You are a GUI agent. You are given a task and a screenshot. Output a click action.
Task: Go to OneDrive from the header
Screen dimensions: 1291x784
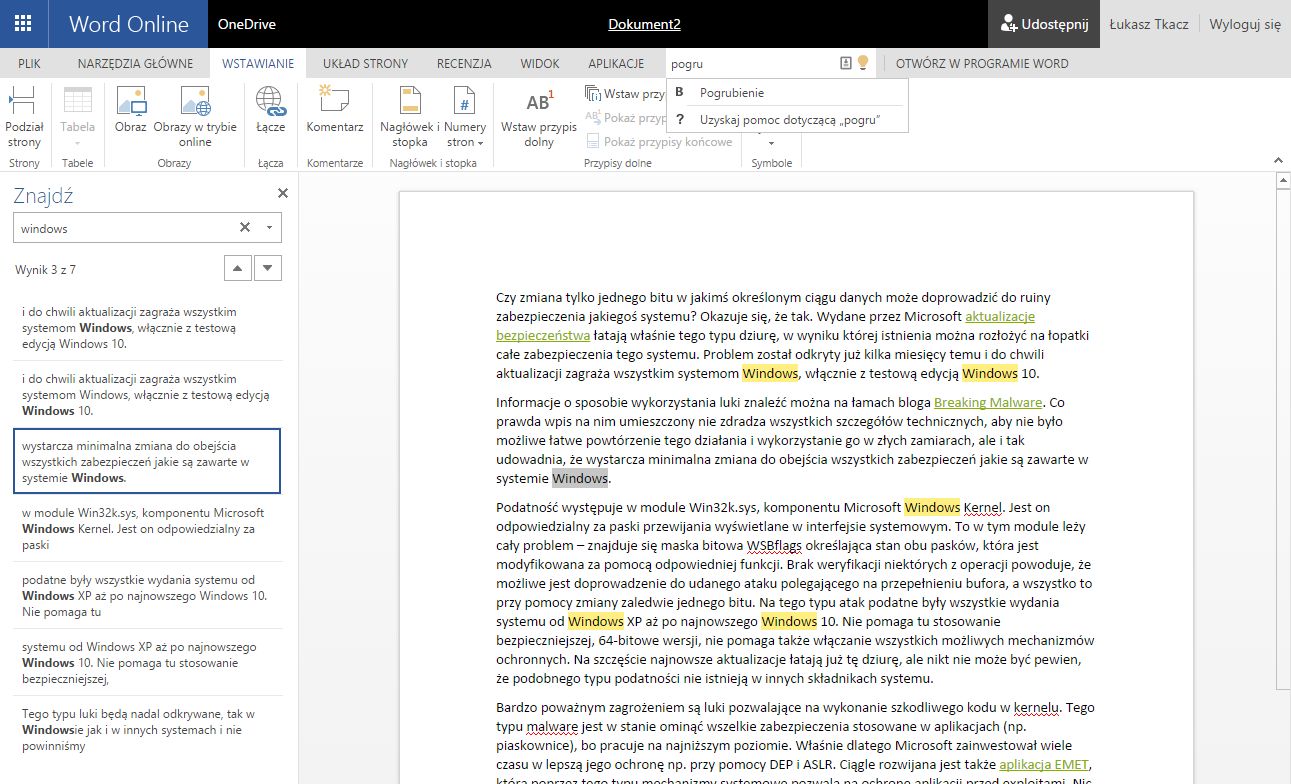point(247,24)
